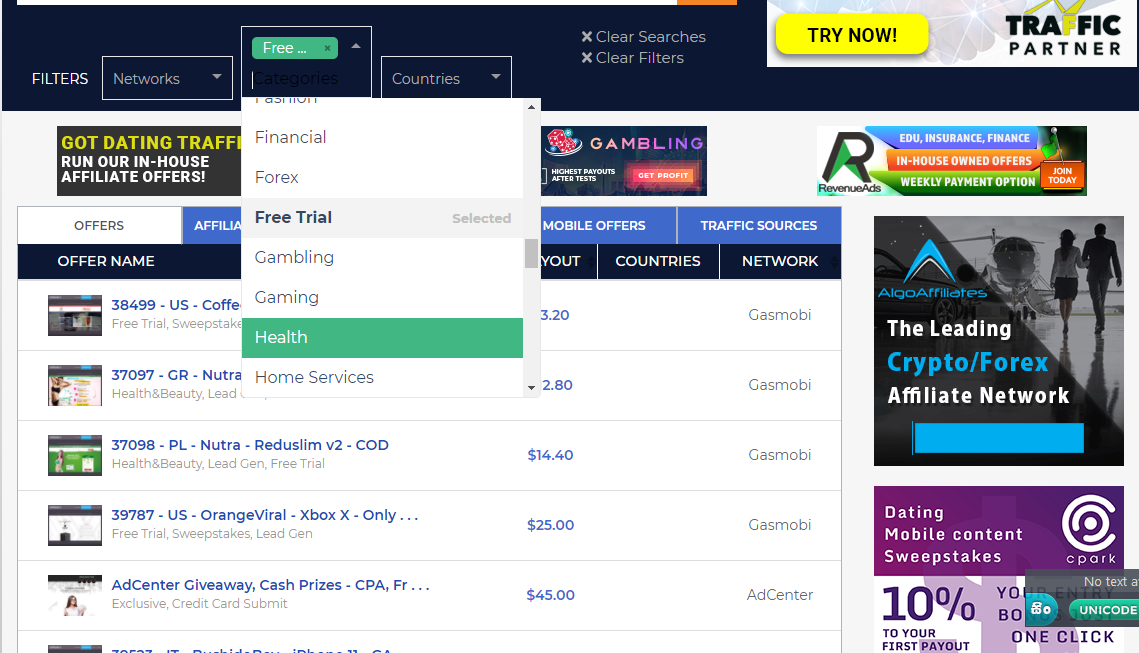Click the Clear Searches link
Screen dimensions: 1139x653
click(651, 36)
